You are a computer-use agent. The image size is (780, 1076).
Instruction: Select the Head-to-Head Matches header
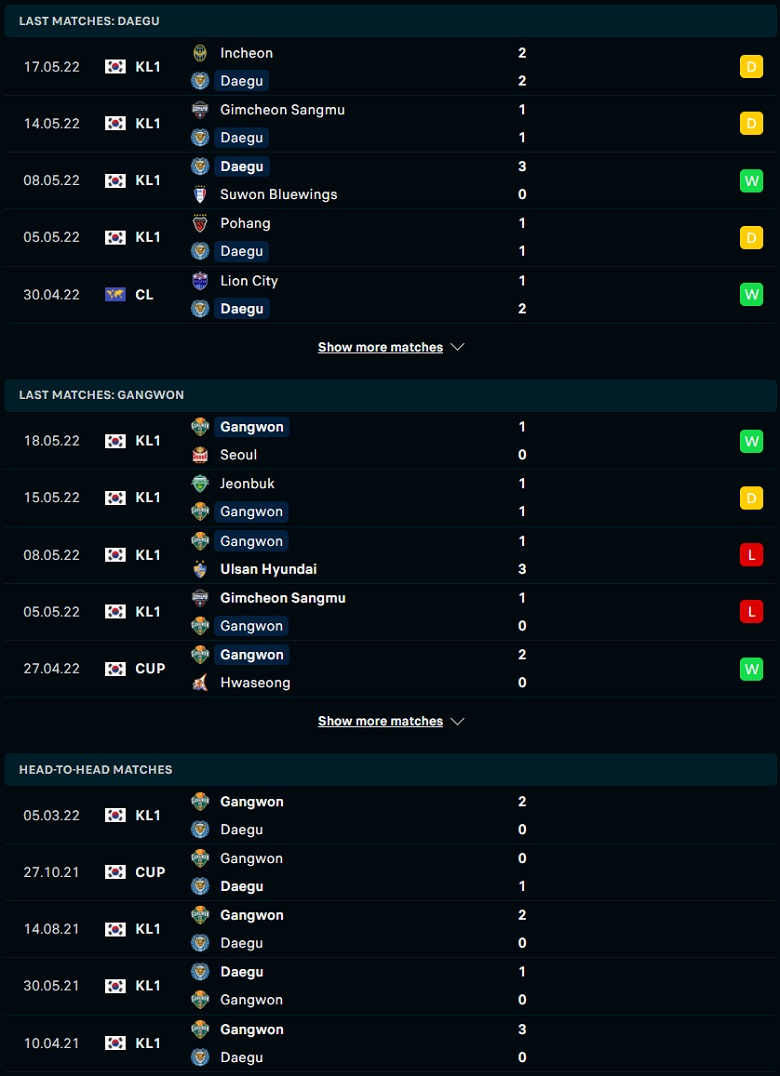[96, 770]
